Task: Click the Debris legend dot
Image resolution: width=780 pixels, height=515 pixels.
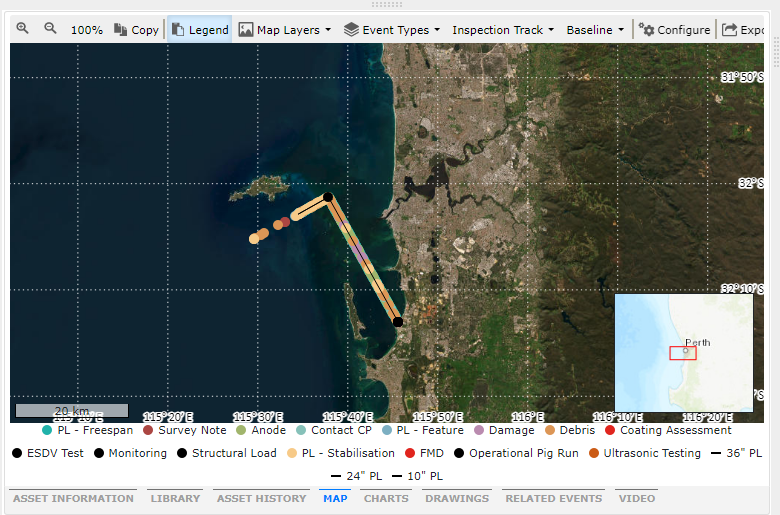Action: 550,430
